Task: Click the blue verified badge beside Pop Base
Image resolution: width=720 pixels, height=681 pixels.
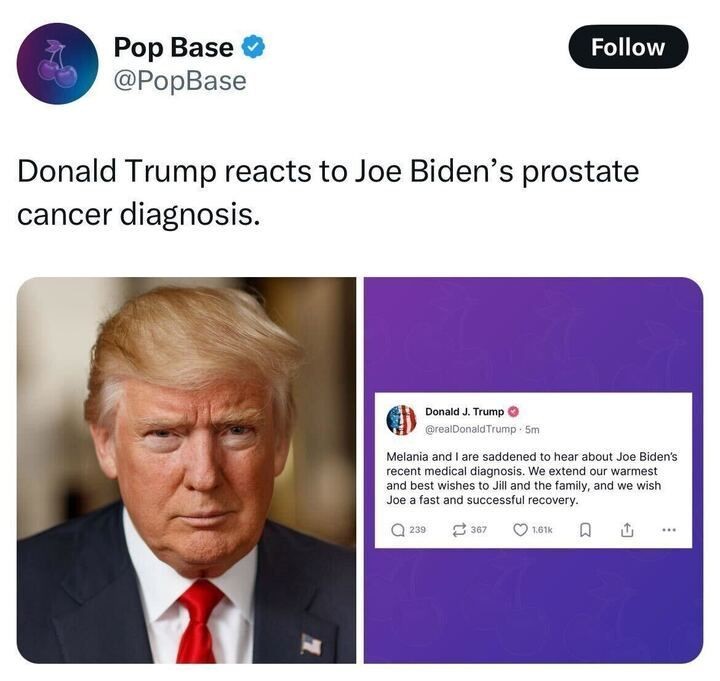Action: click(253, 47)
